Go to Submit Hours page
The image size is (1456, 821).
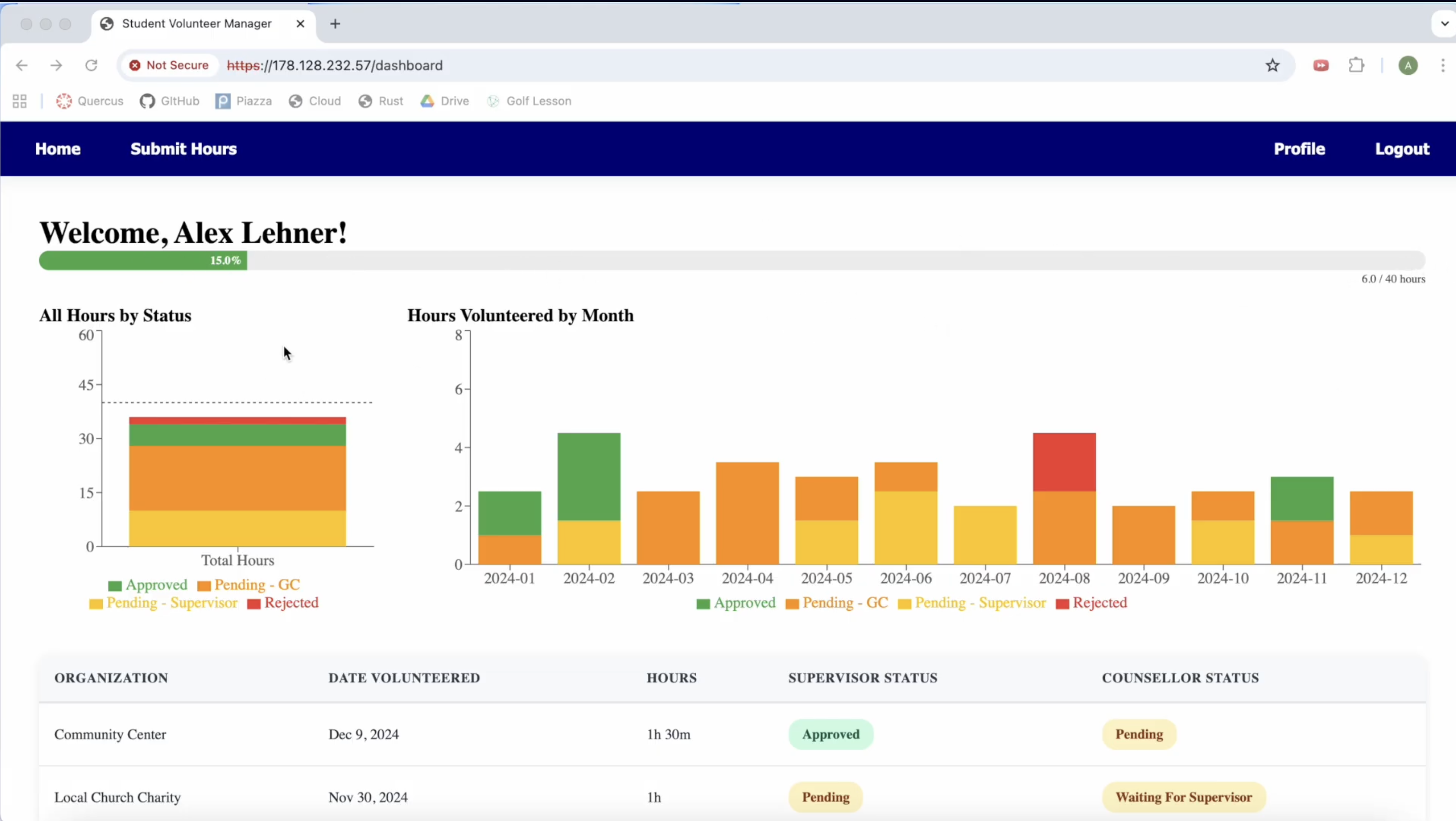pos(183,149)
